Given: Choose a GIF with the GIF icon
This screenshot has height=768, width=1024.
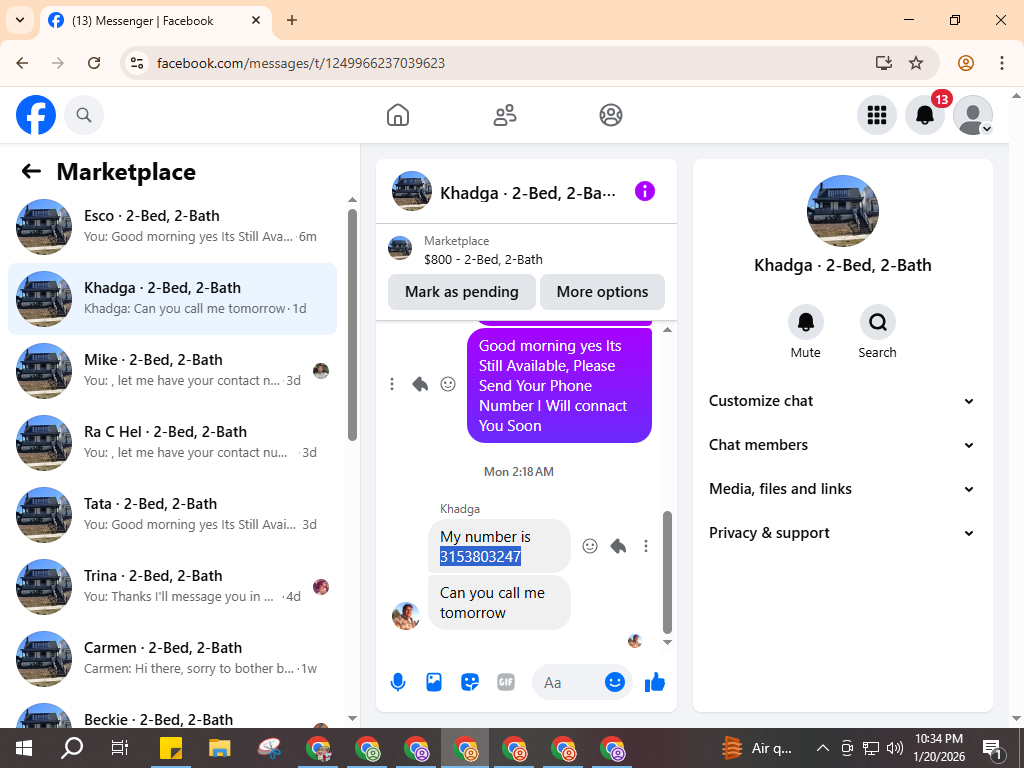Looking at the screenshot, I should coord(506,682).
